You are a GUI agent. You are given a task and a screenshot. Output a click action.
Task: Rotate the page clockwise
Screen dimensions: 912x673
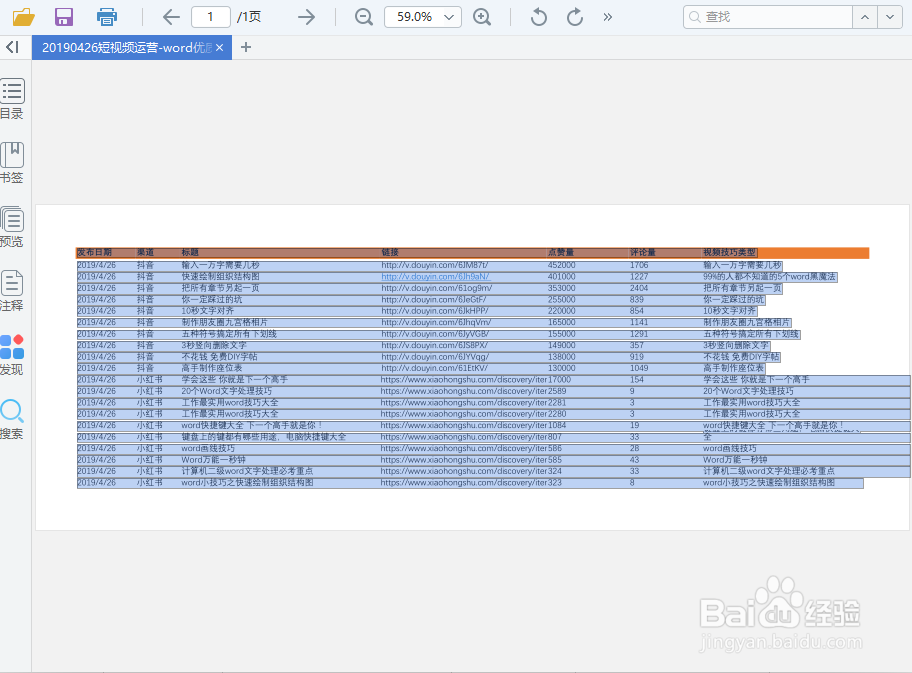tap(575, 17)
